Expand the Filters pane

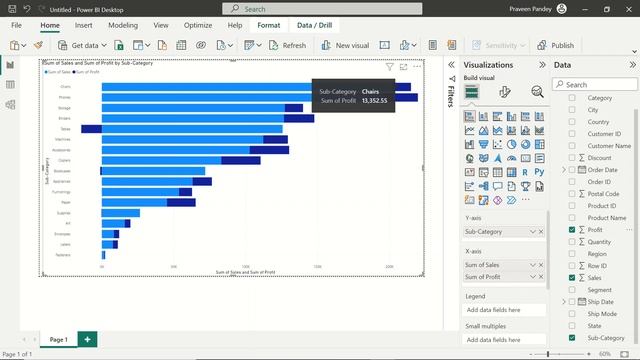point(451,65)
